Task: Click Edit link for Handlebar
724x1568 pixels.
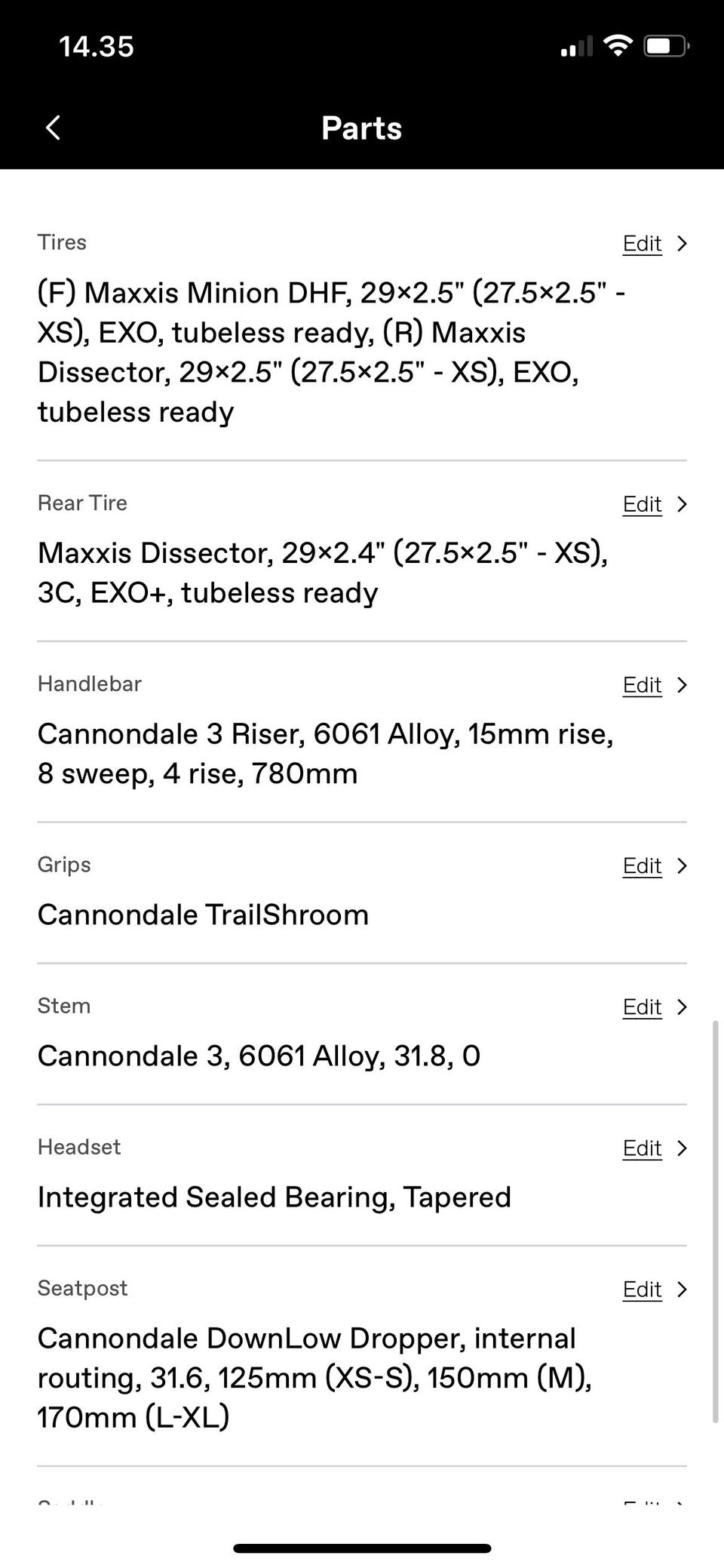Action: click(x=642, y=684)
